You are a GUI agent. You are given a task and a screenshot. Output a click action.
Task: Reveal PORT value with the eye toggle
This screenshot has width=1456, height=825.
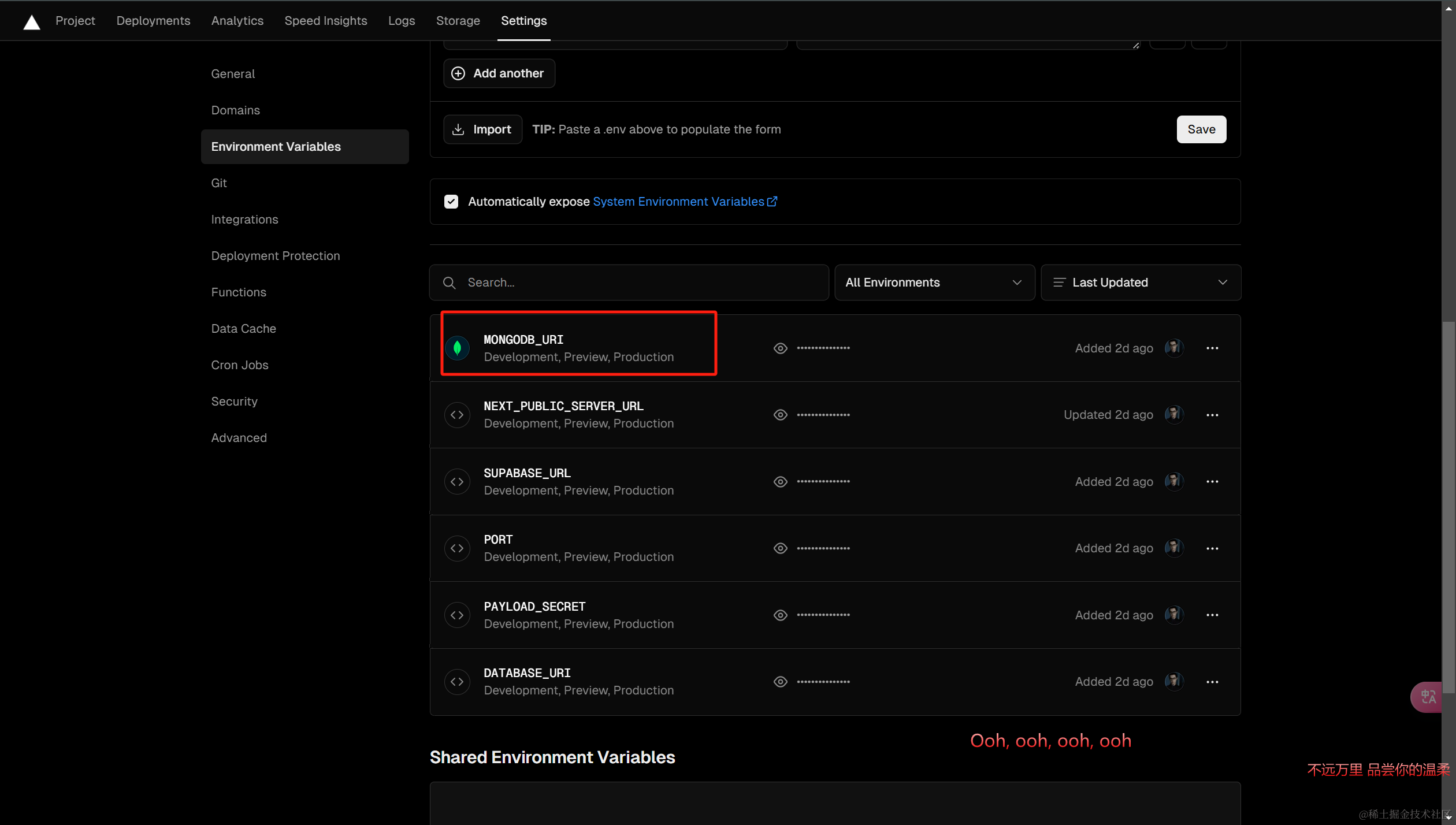780,548
